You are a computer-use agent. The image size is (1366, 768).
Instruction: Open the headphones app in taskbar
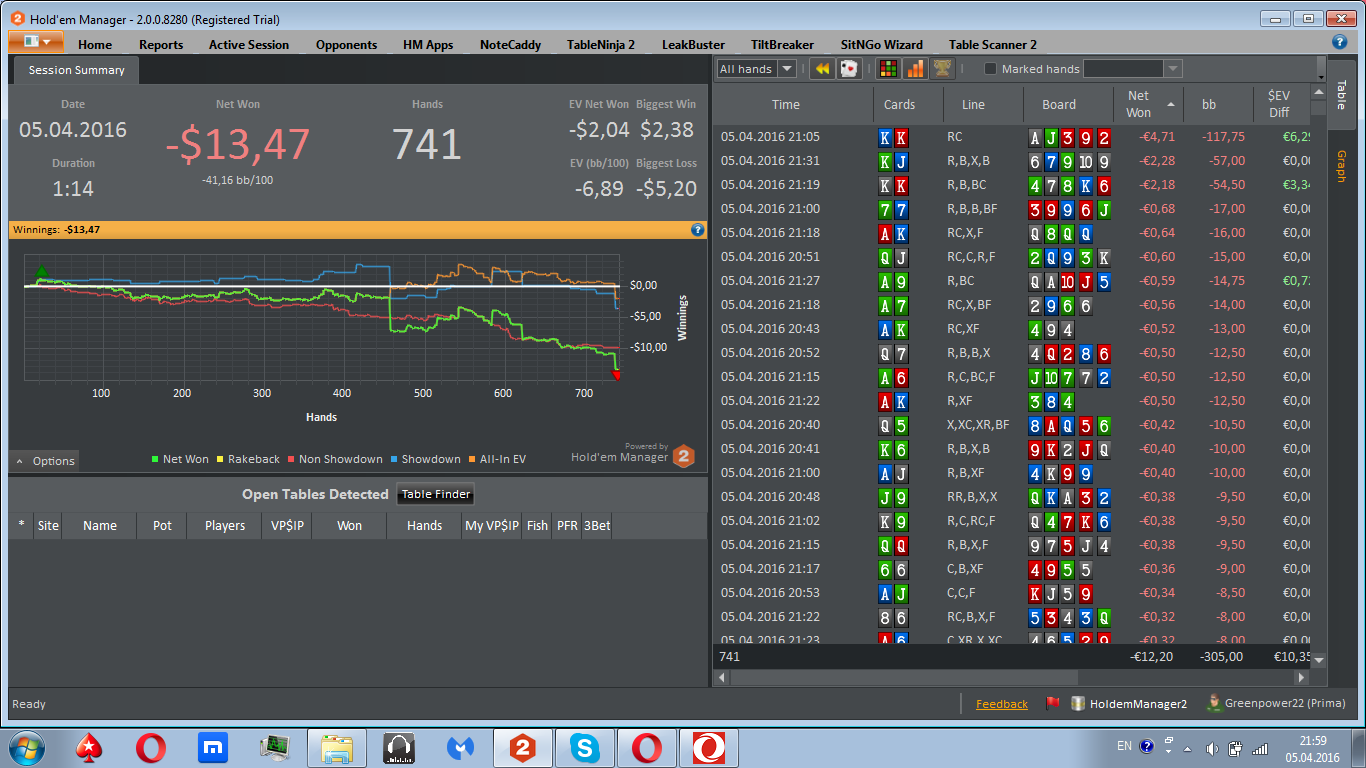pyautogui.click(x=399, y=747)
